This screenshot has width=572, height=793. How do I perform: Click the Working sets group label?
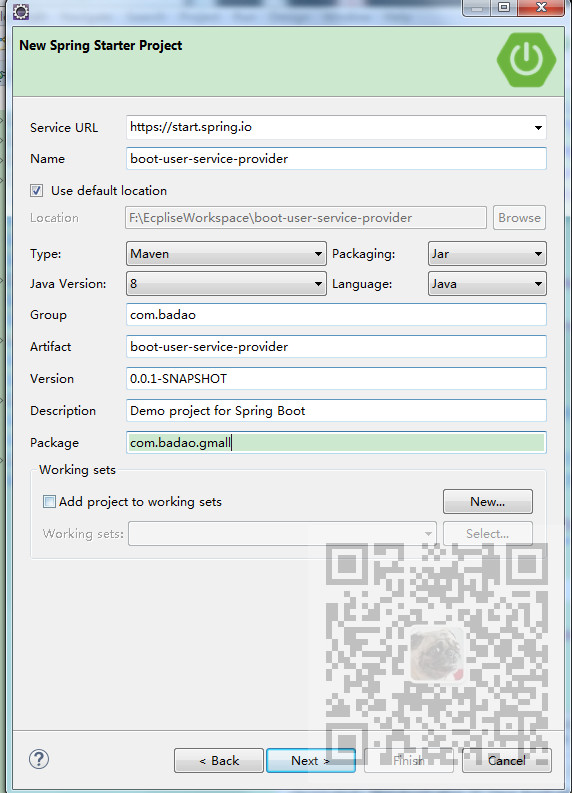tap(77, 470)
